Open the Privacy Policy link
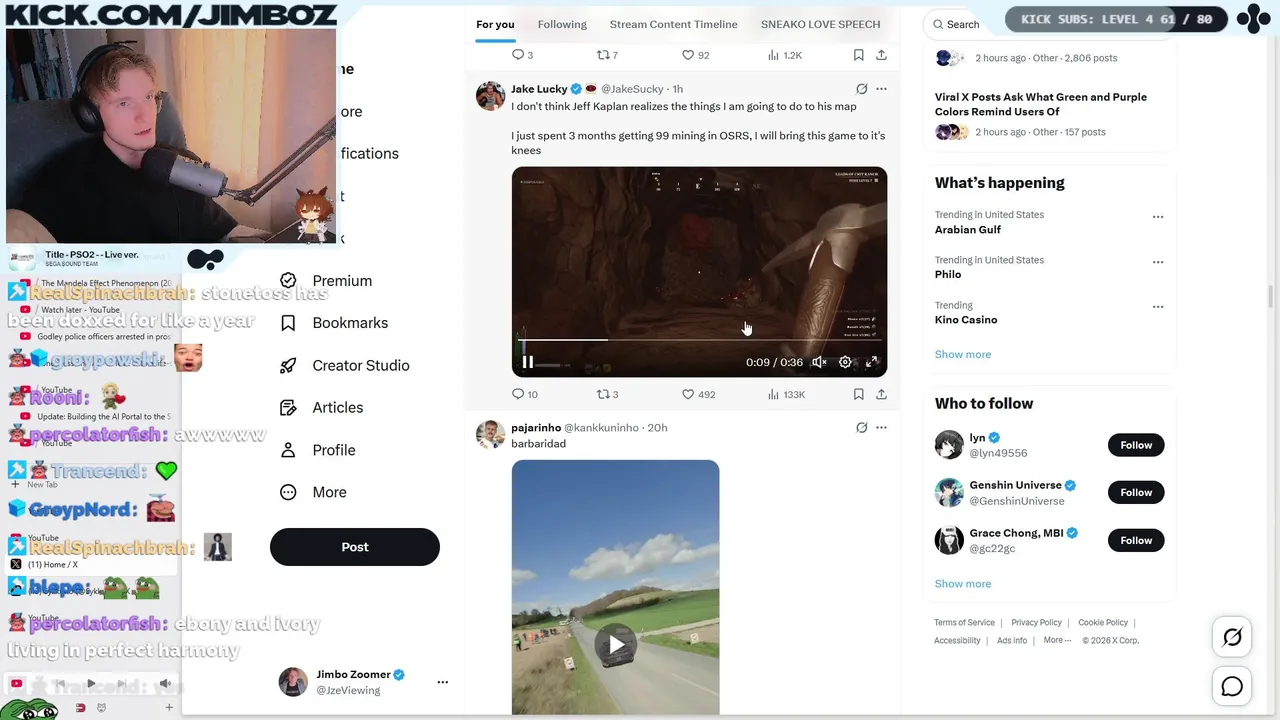This screenshot has width=1280, height=720. coord(1036,623)
